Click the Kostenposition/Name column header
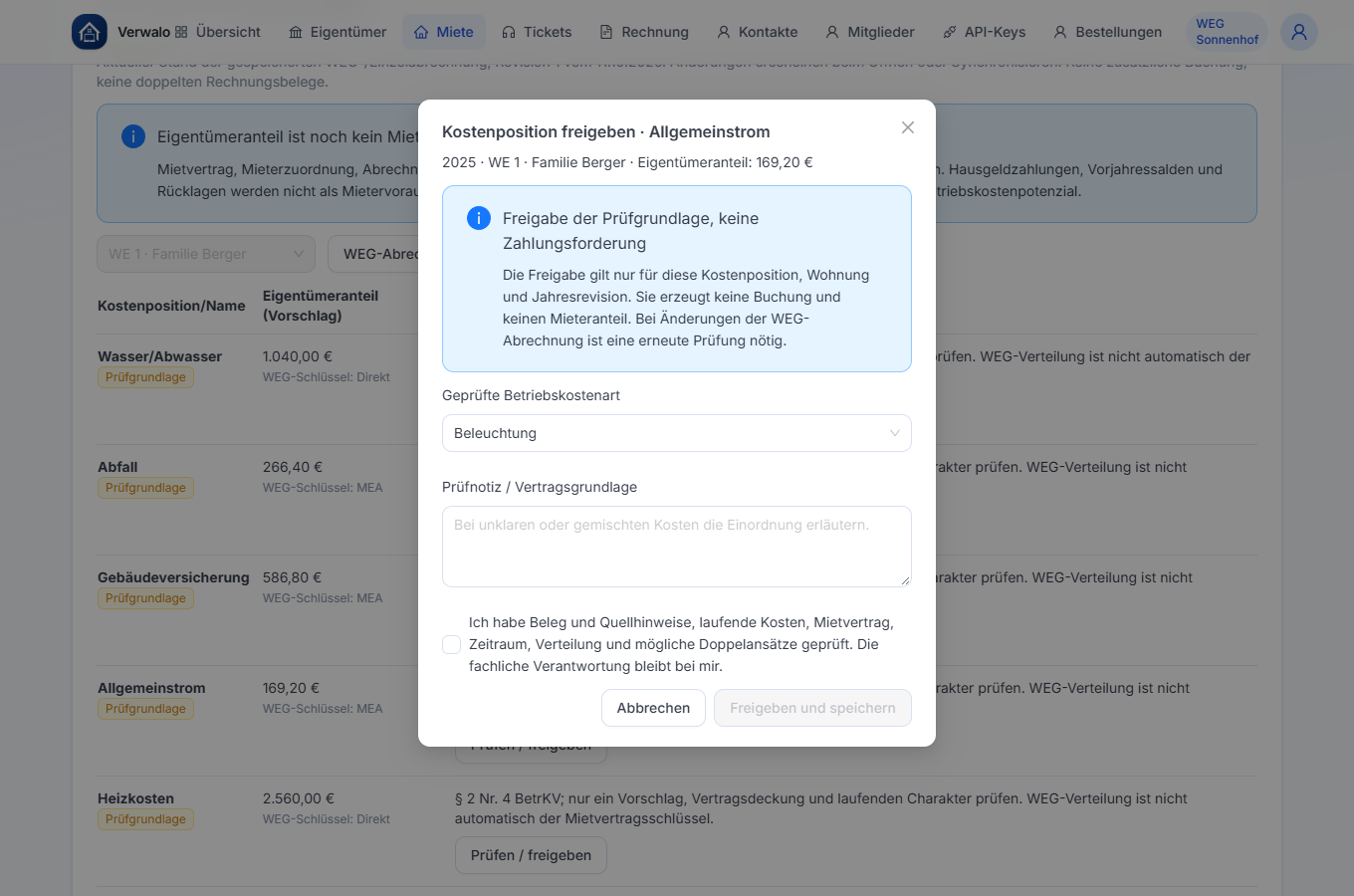 [171, 306]
